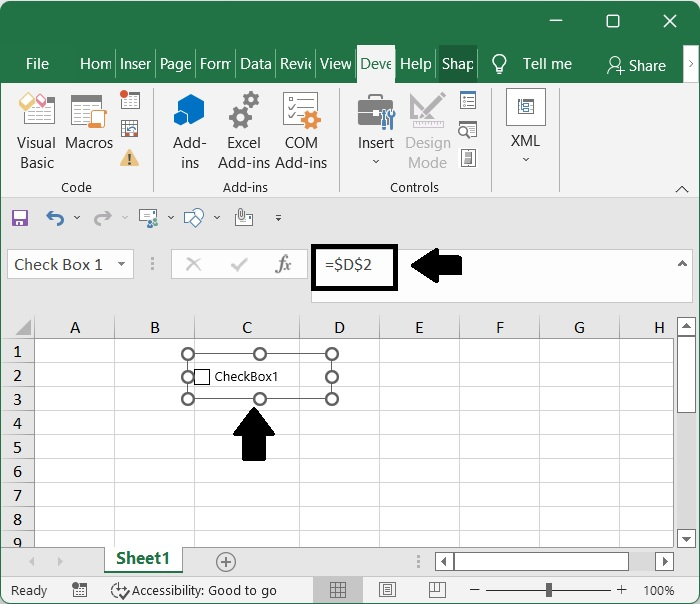Select all cells with corner triangle
700x604 pixels.
[23, 327]
